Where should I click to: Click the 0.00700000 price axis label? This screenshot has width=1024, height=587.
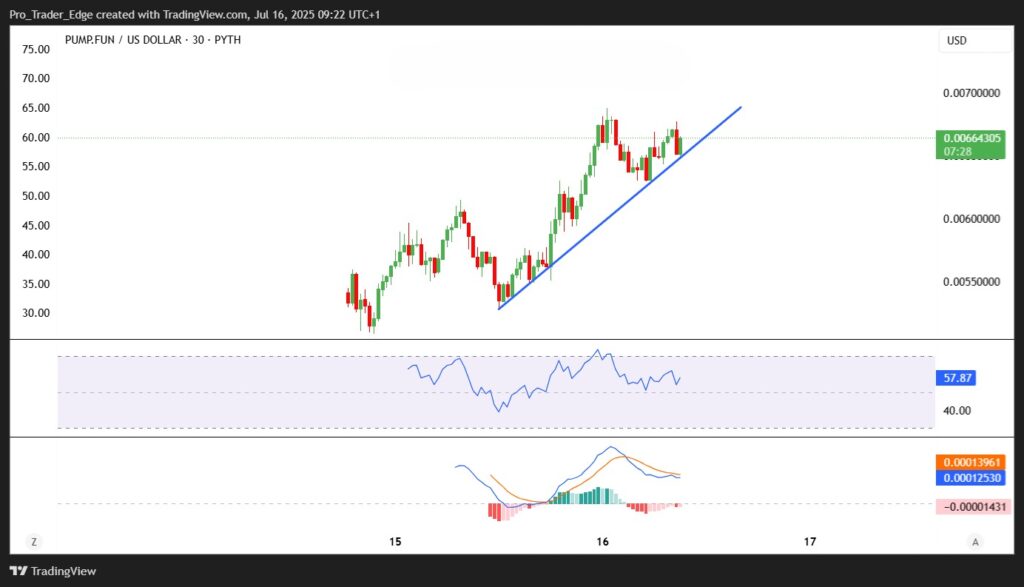pos(971,93)
